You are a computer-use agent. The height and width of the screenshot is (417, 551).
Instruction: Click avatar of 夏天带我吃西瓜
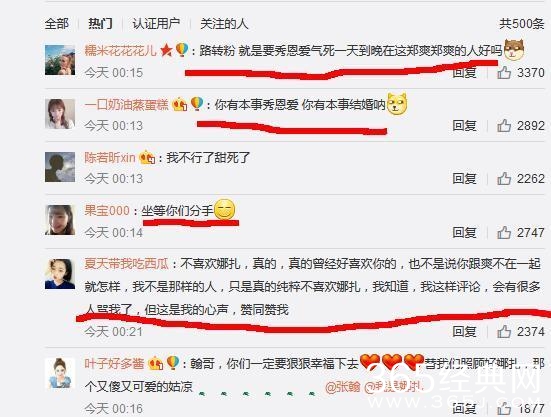coord(60,274)
